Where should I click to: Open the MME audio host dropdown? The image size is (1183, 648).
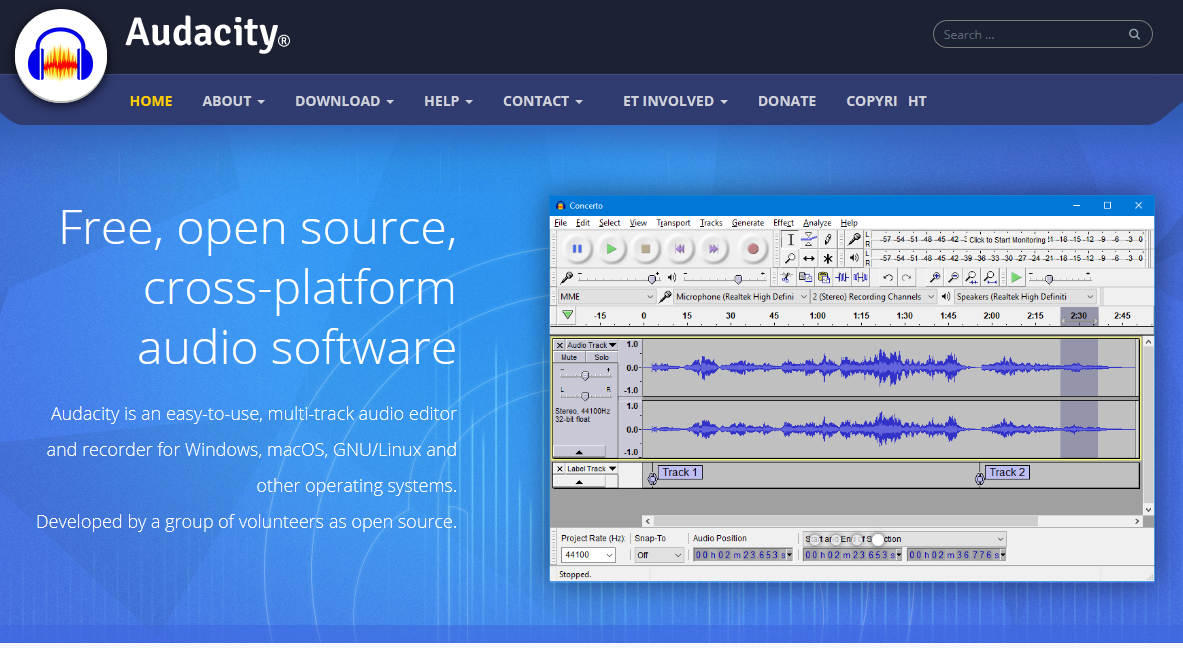point(606,297)
